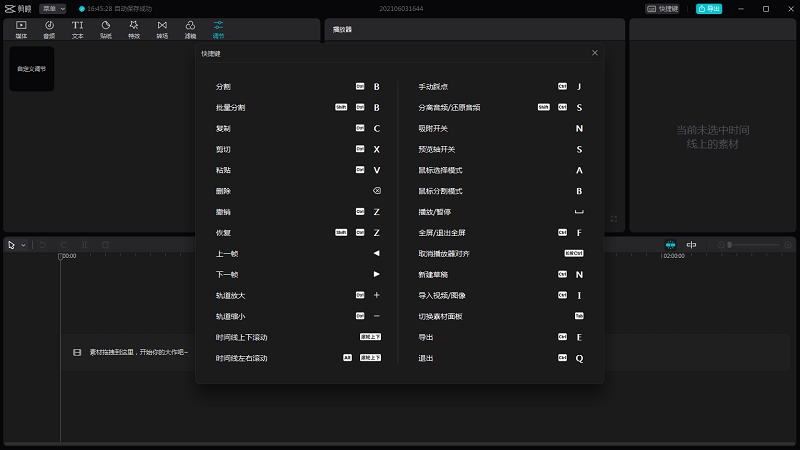The height and width of the screenshot is (450, 800).
Task: Open the 特效 (Effects) tab
Action: click(133, 28)
